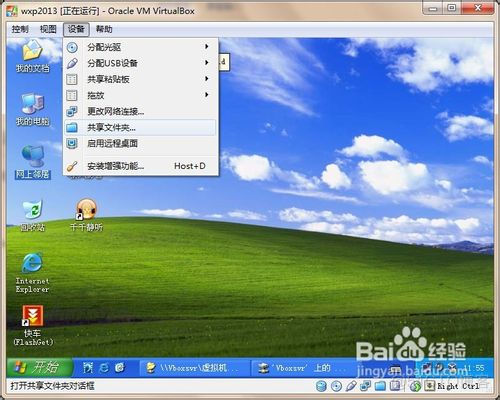Click the display status bar icon
500x400 pixels.
coord(395,386)
